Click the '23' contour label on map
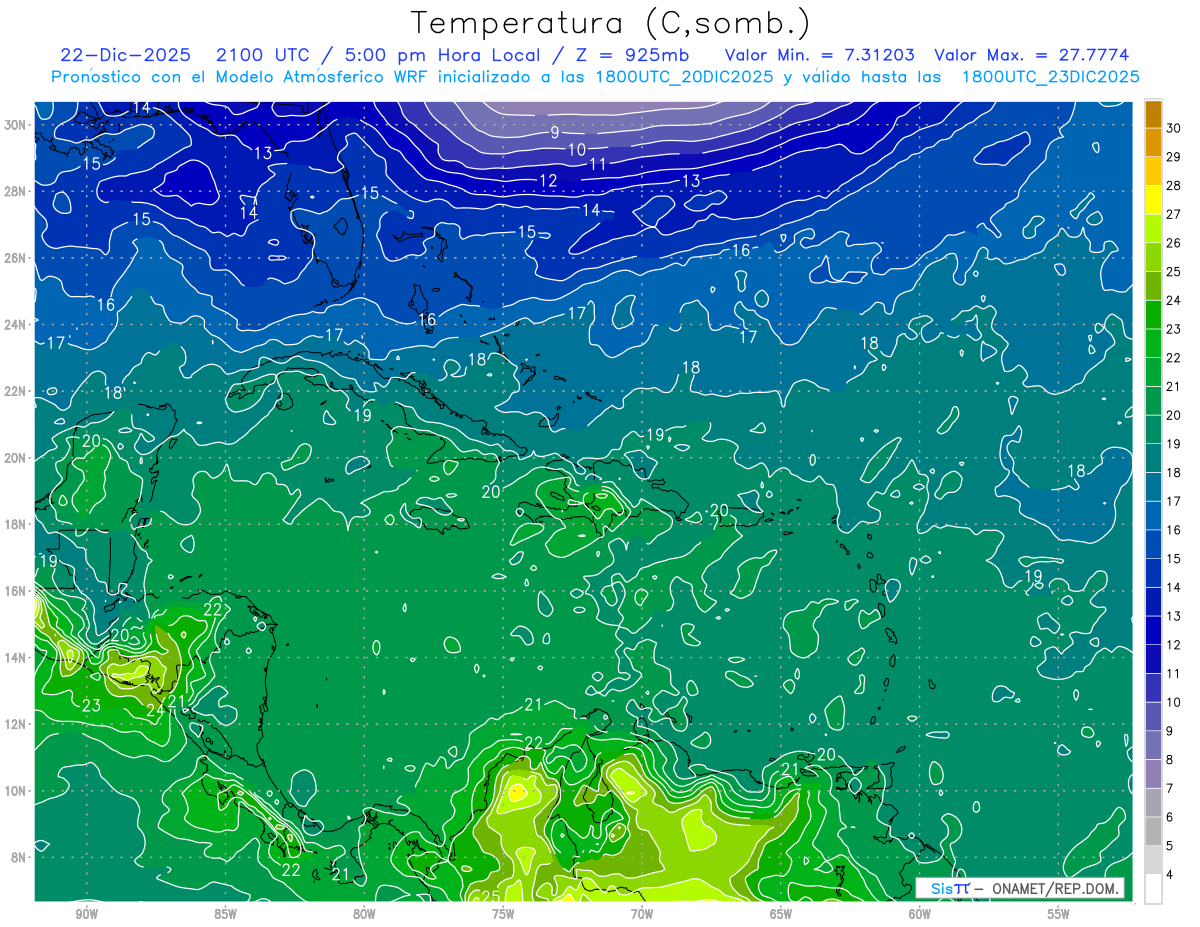Viewport: 1200px width, 927px height. [91, 706]
